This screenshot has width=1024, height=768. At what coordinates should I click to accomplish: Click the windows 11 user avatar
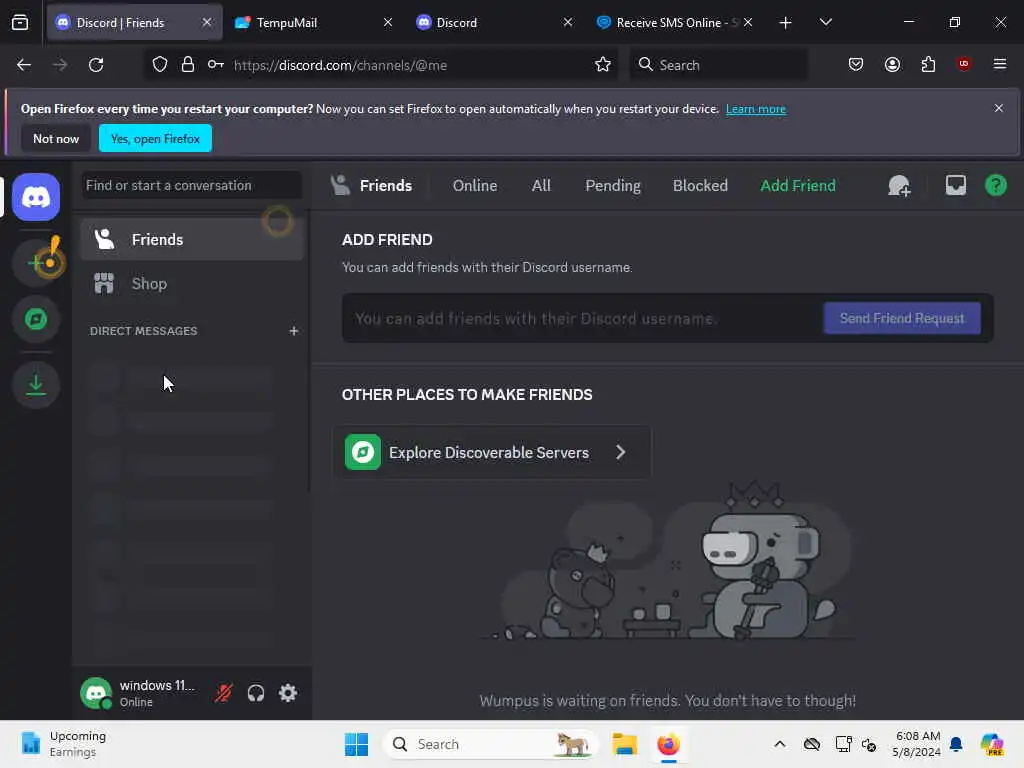96,693
